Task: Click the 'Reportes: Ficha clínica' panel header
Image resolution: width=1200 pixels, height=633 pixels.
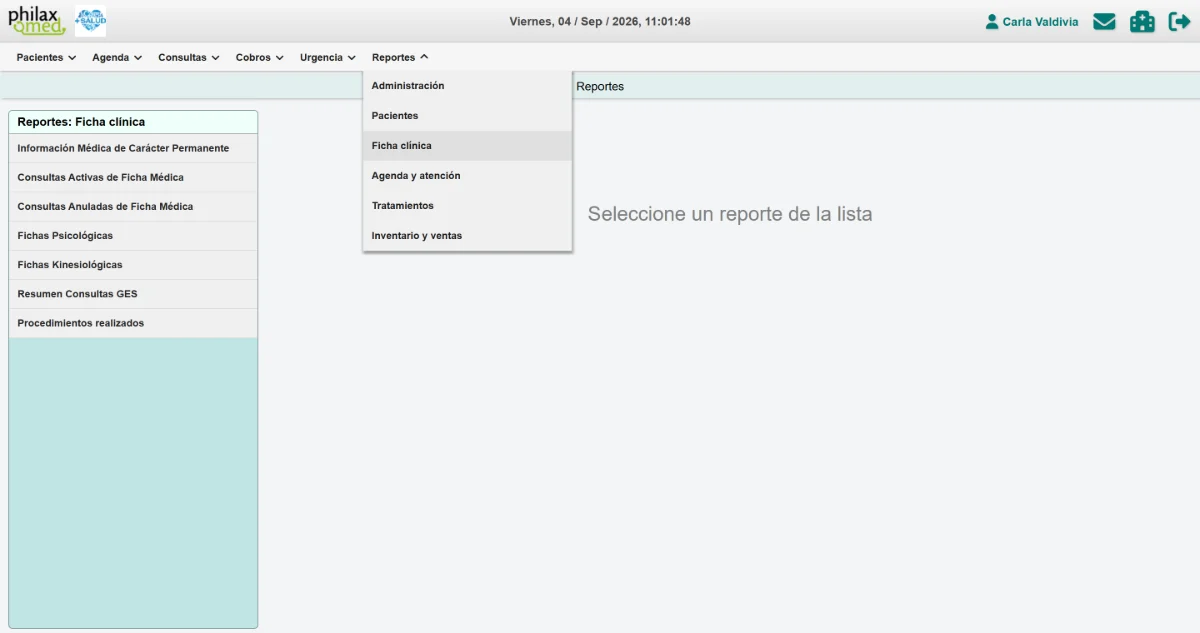Action: pyautogui.click(x=133, y=122)
